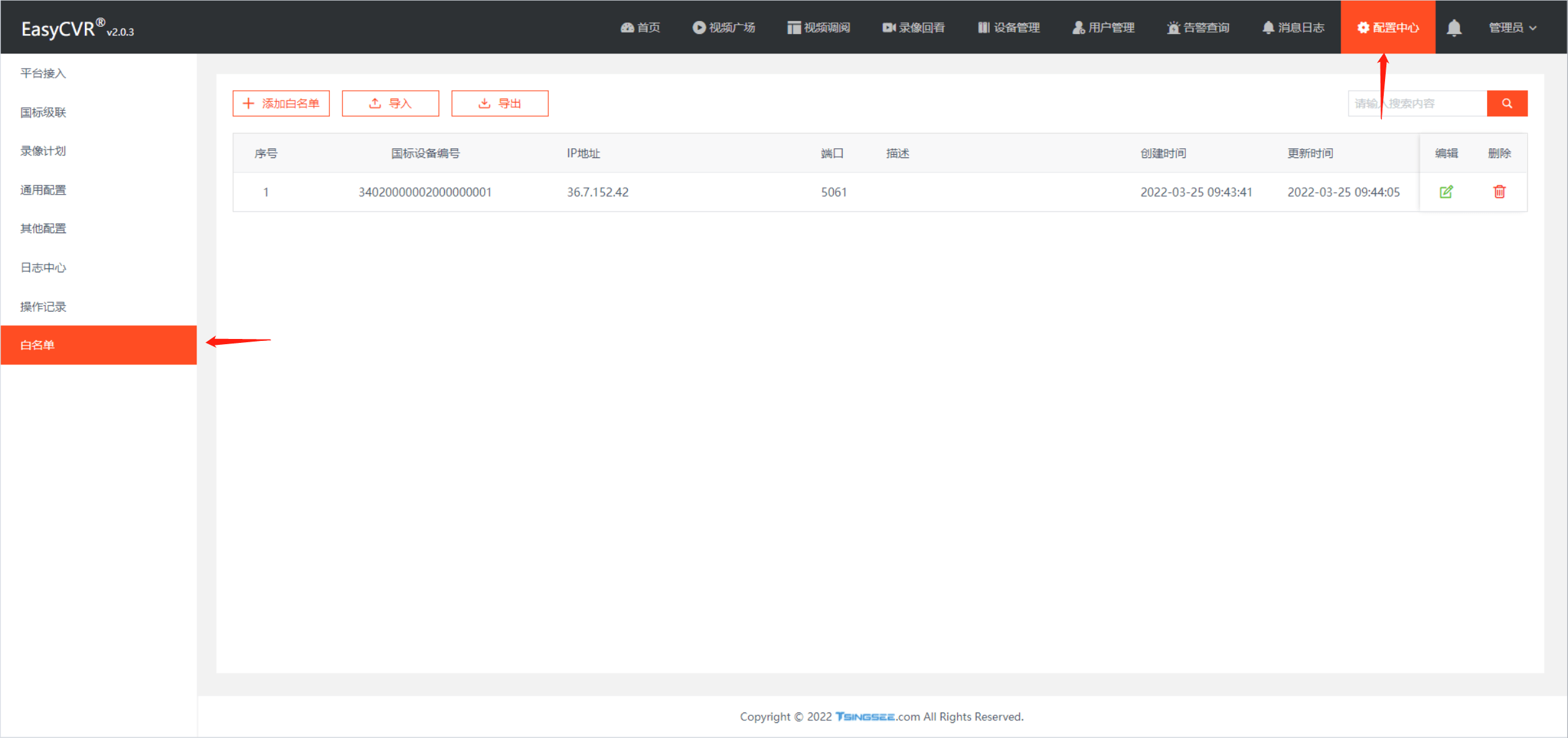The width and height of the screenshot is (1568, 738).
Task: Open 视频广场 video plaza
Action: (724, 27)
